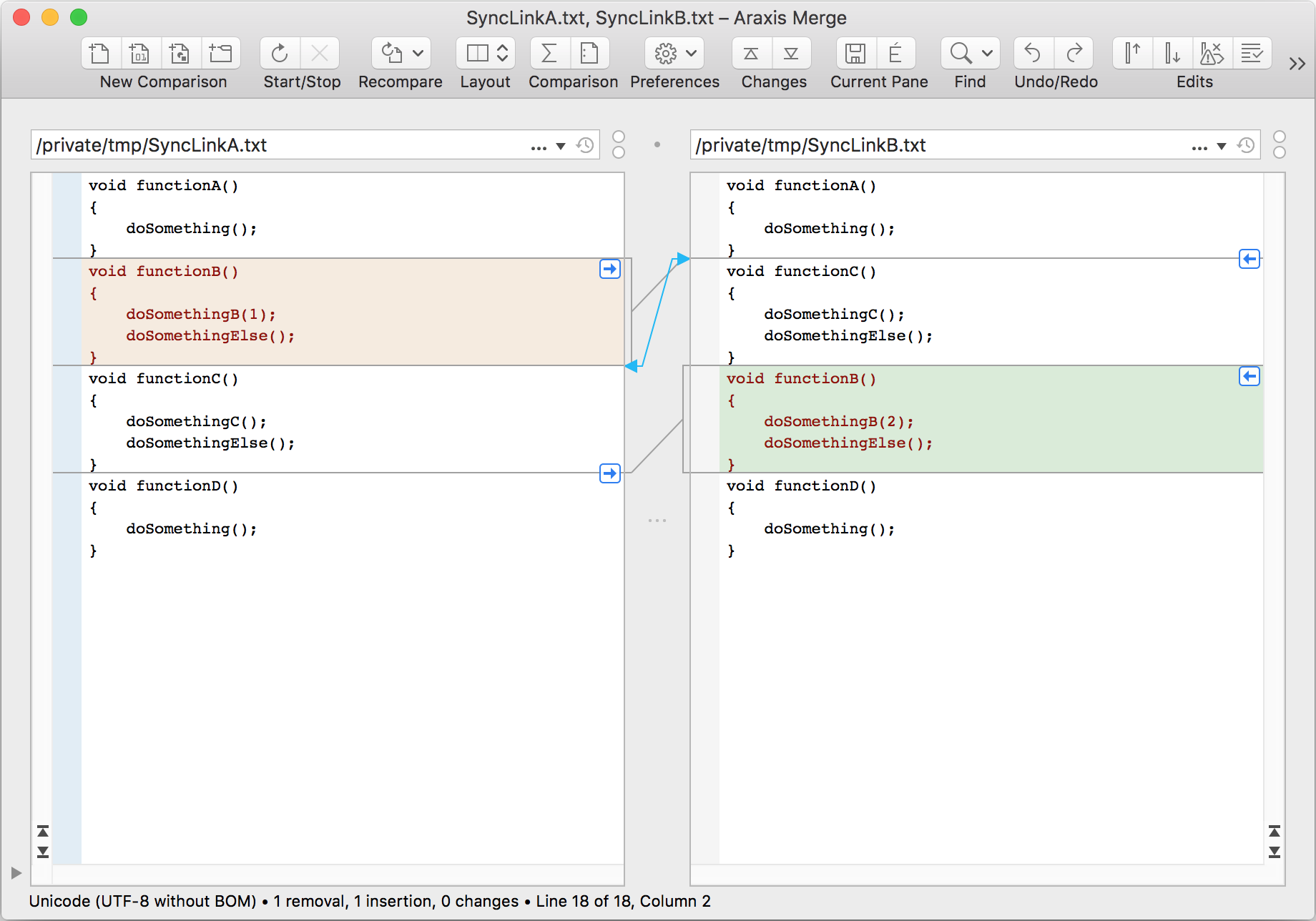Undo the last edit
This screenshot has width=1316, height=921.
coord(1033,53)
